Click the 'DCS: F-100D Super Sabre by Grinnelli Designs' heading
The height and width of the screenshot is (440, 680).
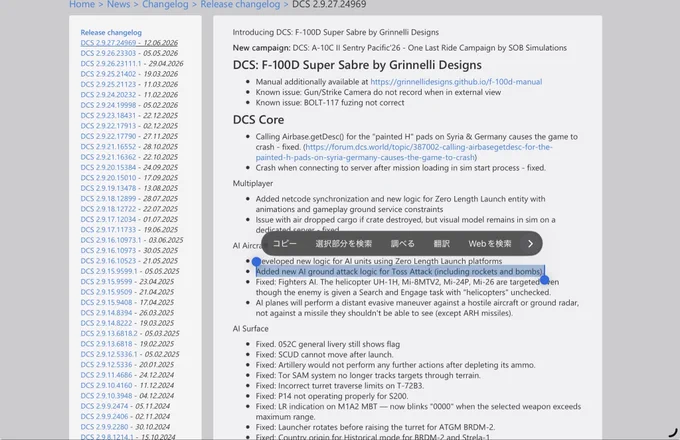pyautogui.click(x=357, y=65)
